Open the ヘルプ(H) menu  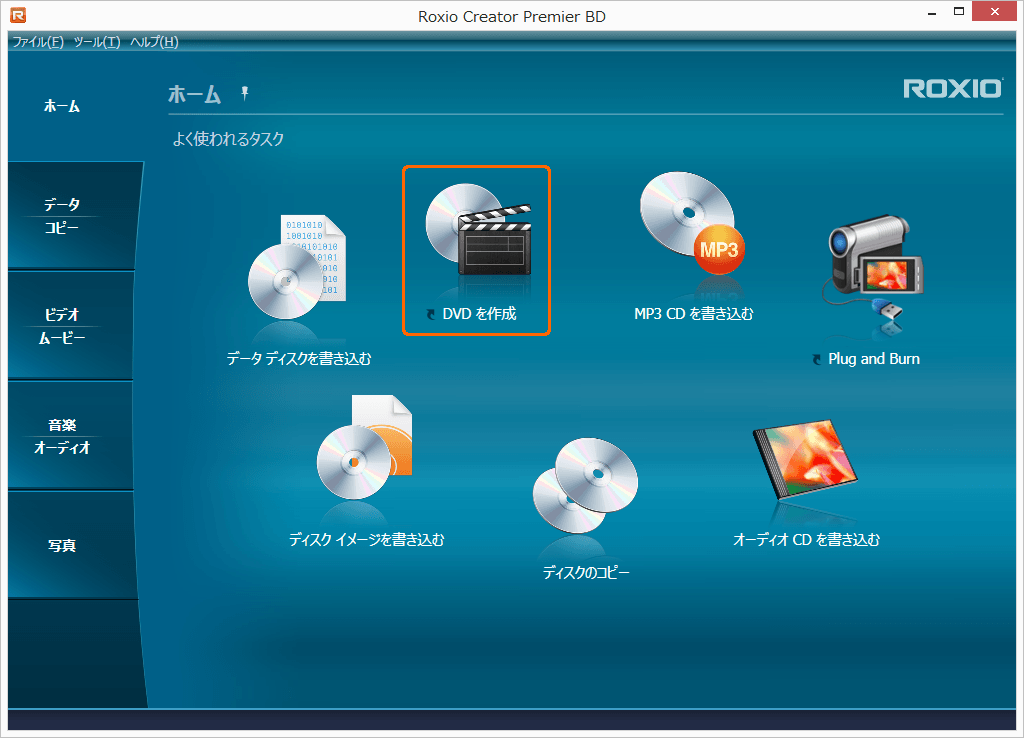click(x=154, y=42)
